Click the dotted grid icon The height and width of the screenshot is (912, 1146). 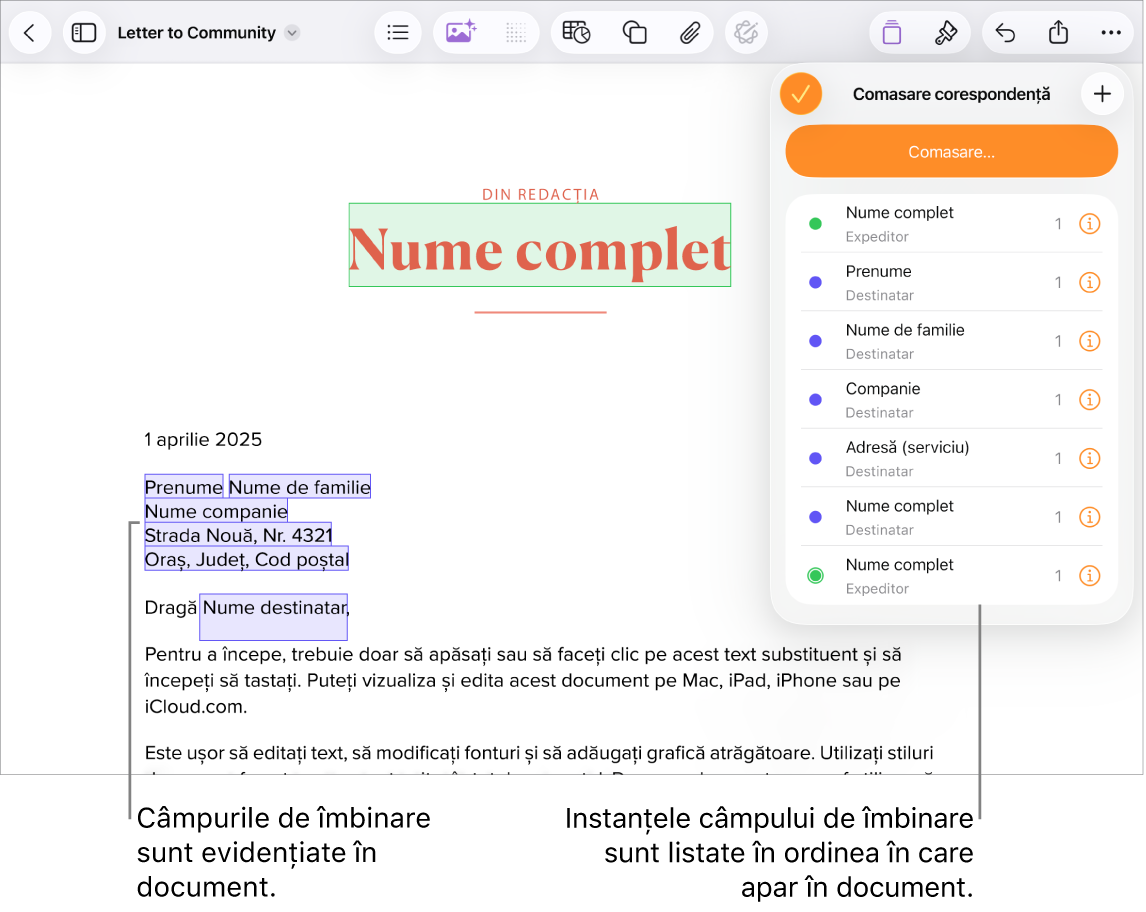coord(515,33)
